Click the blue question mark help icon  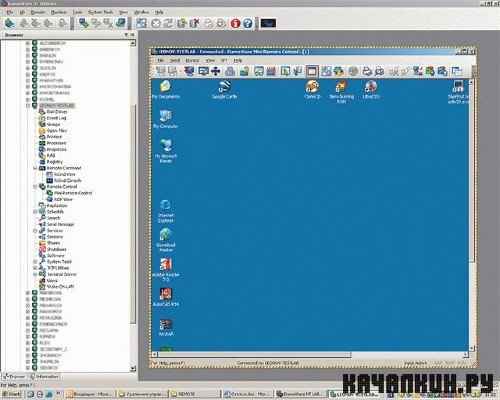click(x=247, y=23)
